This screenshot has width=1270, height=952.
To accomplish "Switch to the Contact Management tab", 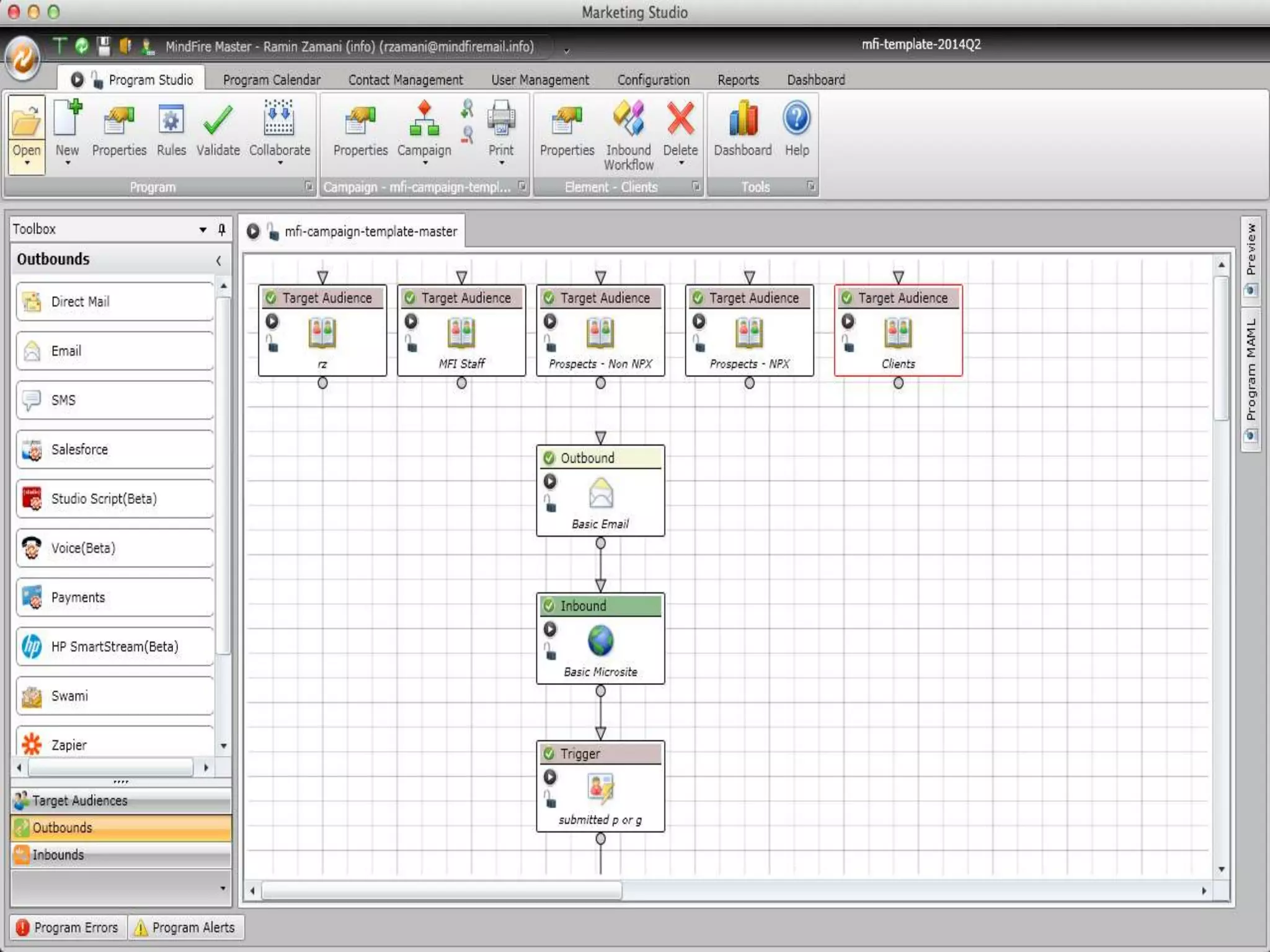I will (x=406, y=80).
